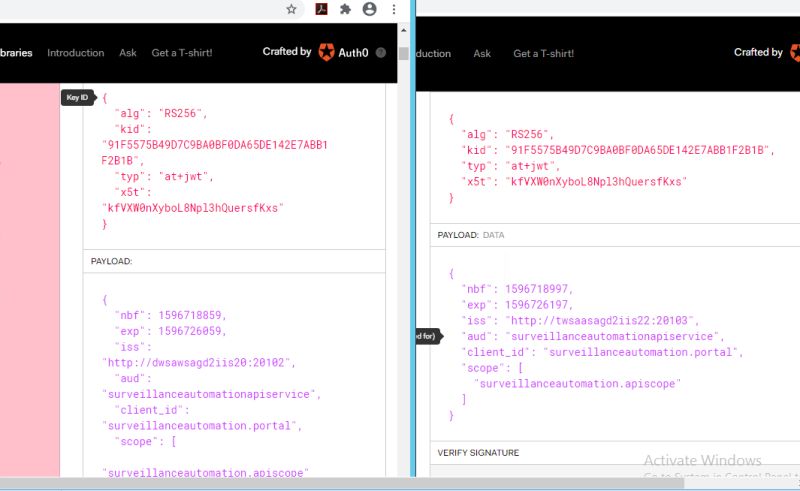Click the kid line in right window header
The height and width of the screenshot is (491, 800).
pos(618,150)
